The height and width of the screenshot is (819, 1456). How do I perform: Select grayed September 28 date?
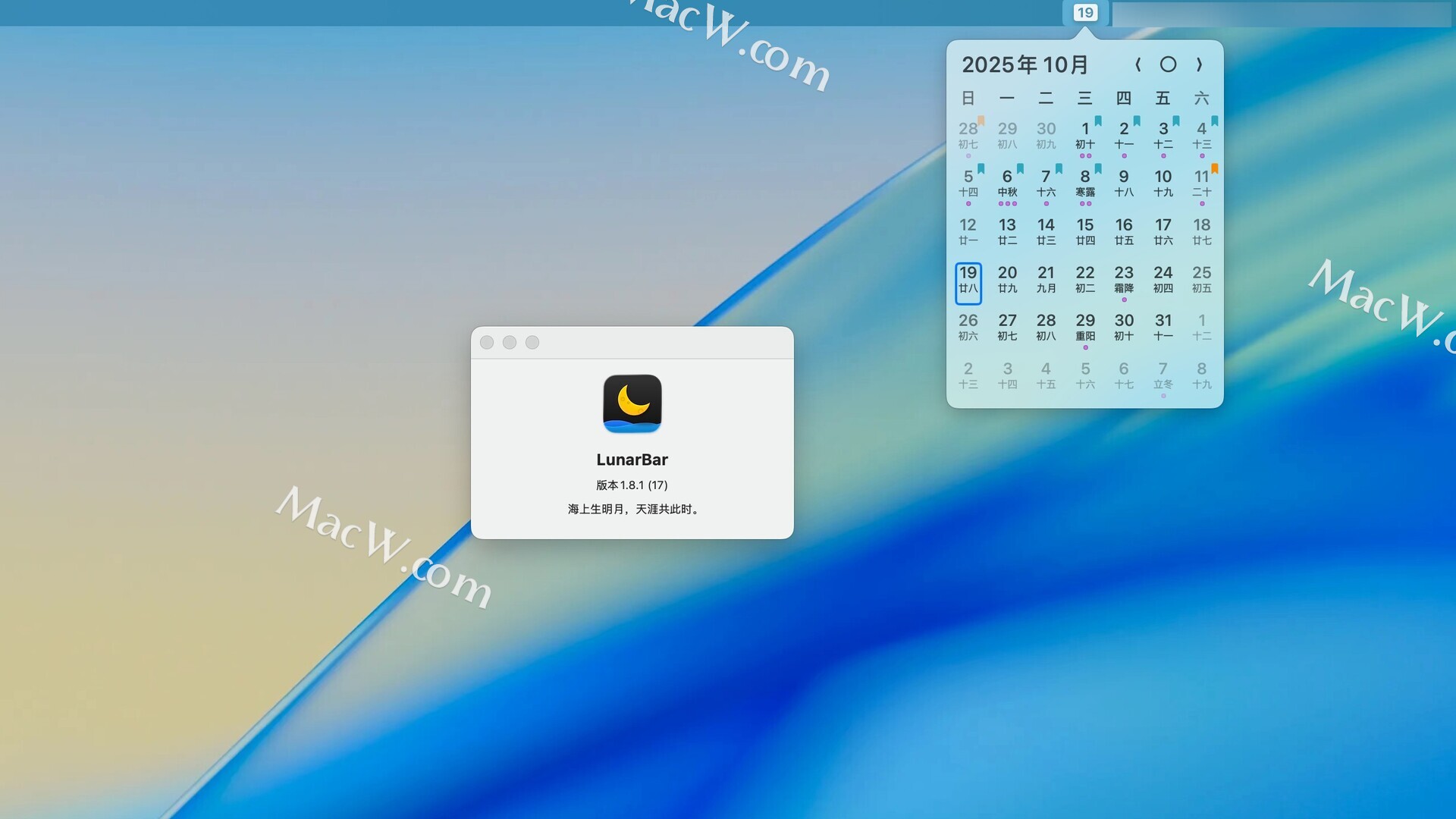tap(968, 135)
